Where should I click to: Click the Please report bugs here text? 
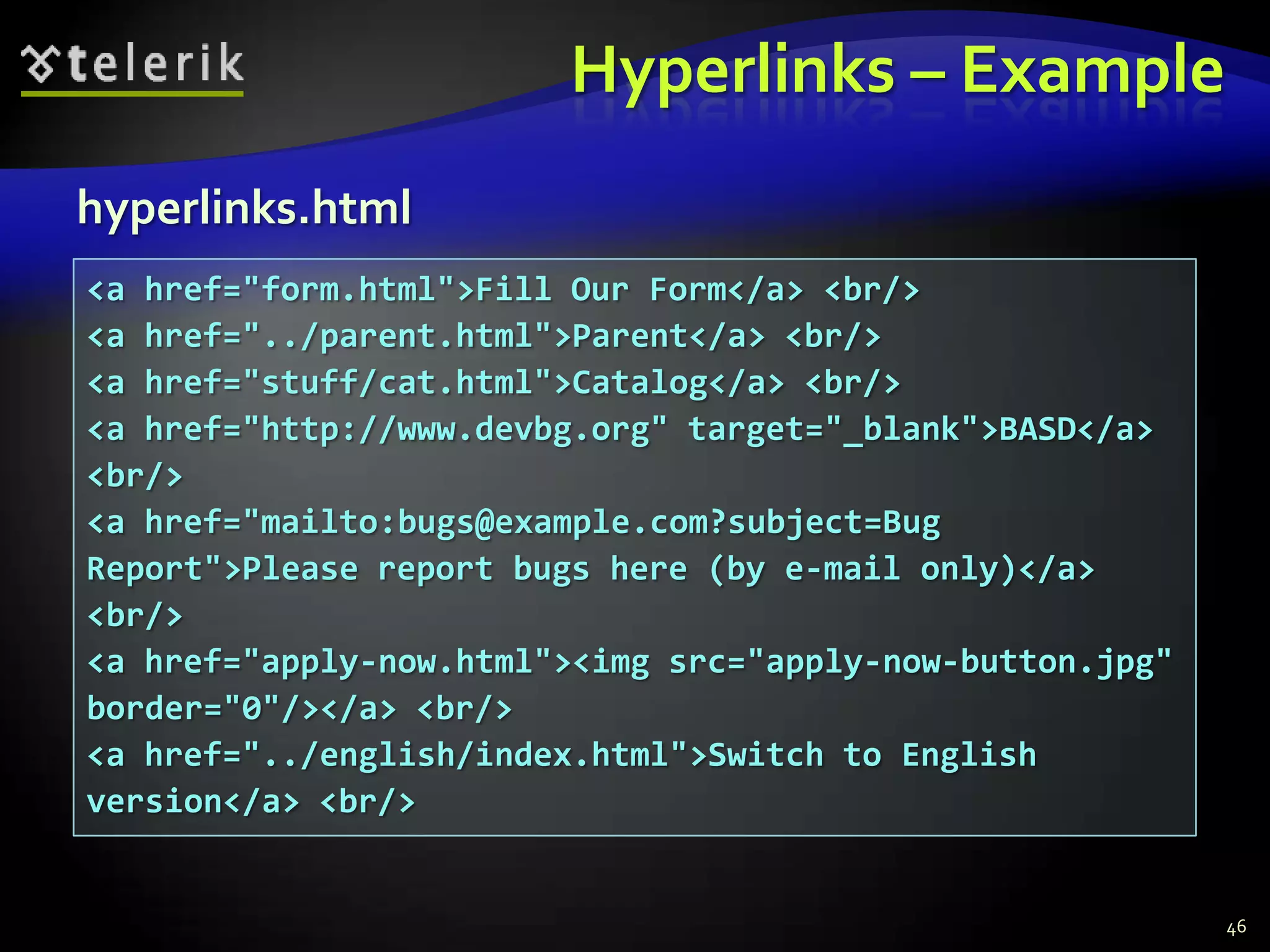coord(465,569)
